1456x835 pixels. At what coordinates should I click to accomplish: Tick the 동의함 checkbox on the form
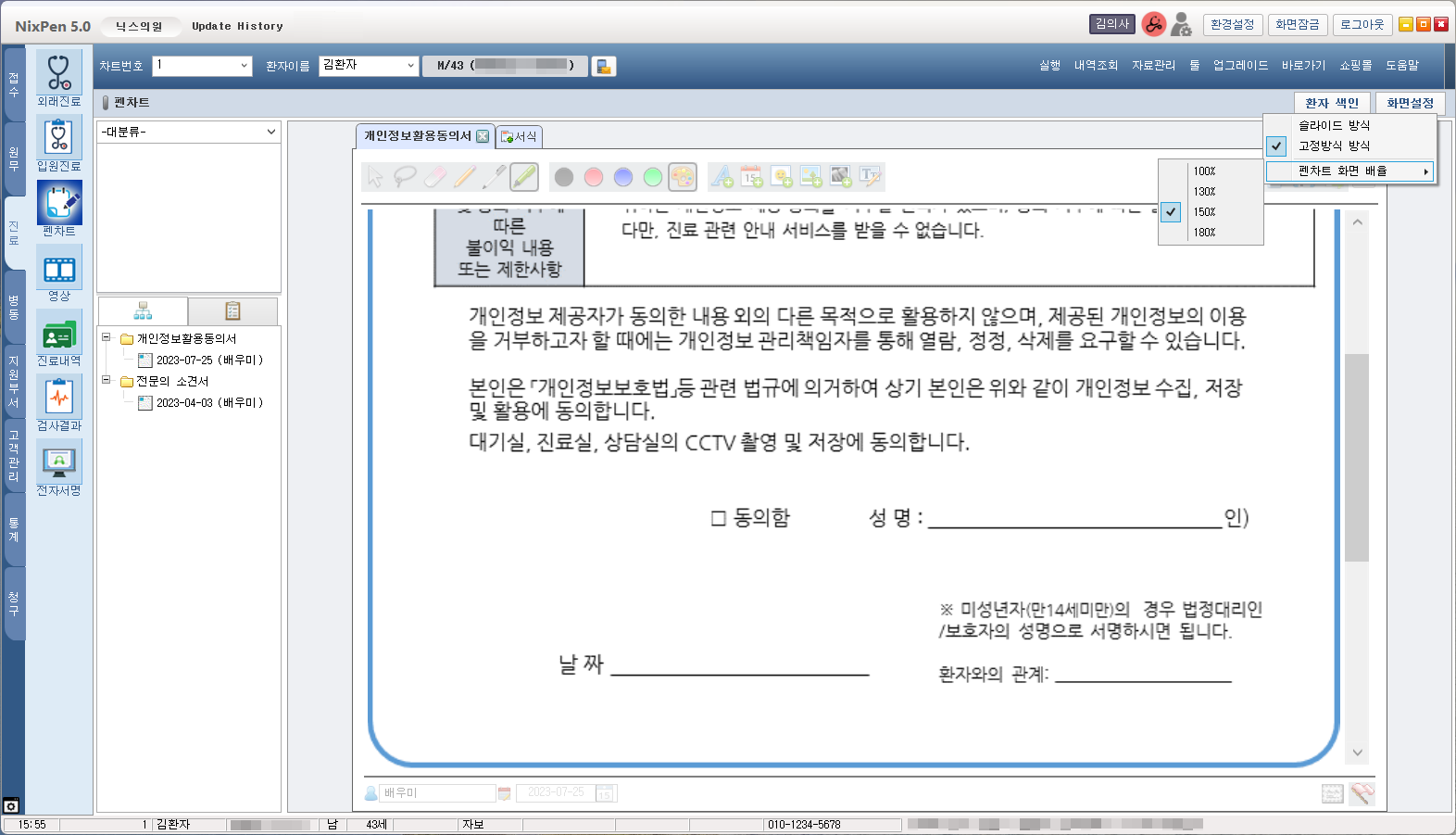coord(718,519)
